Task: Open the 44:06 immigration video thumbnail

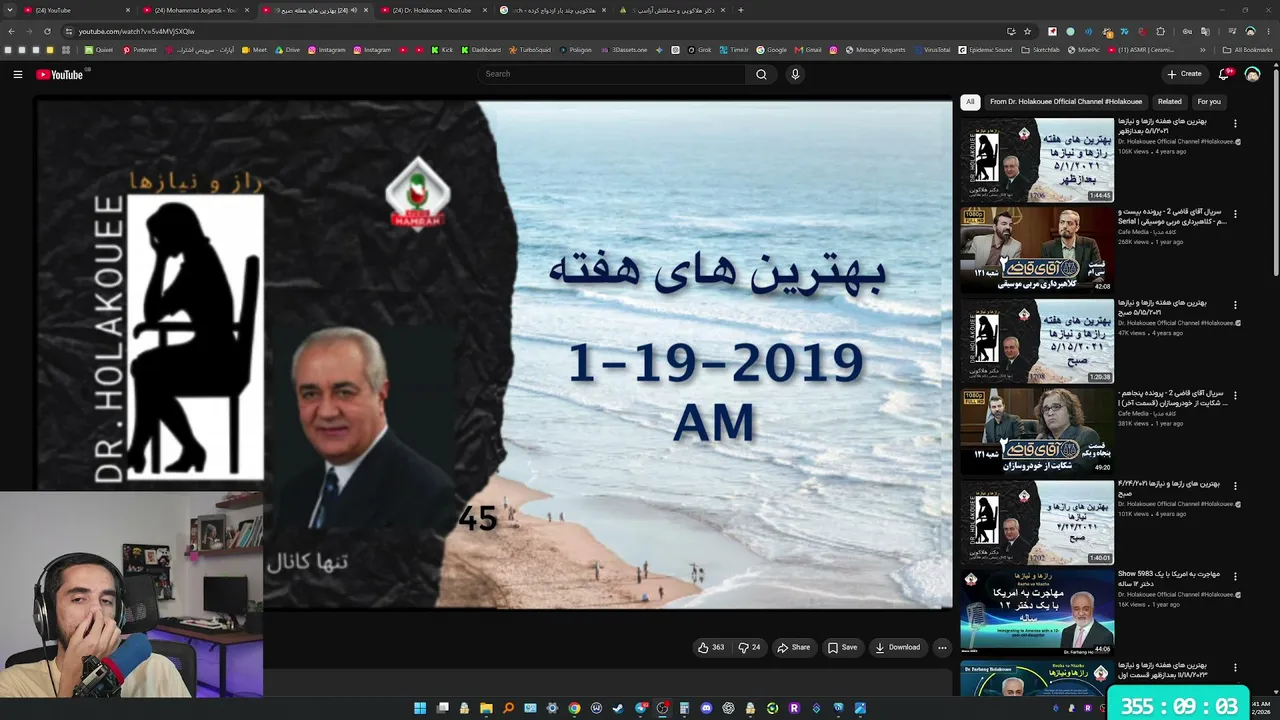Action: coord(1037,611)
